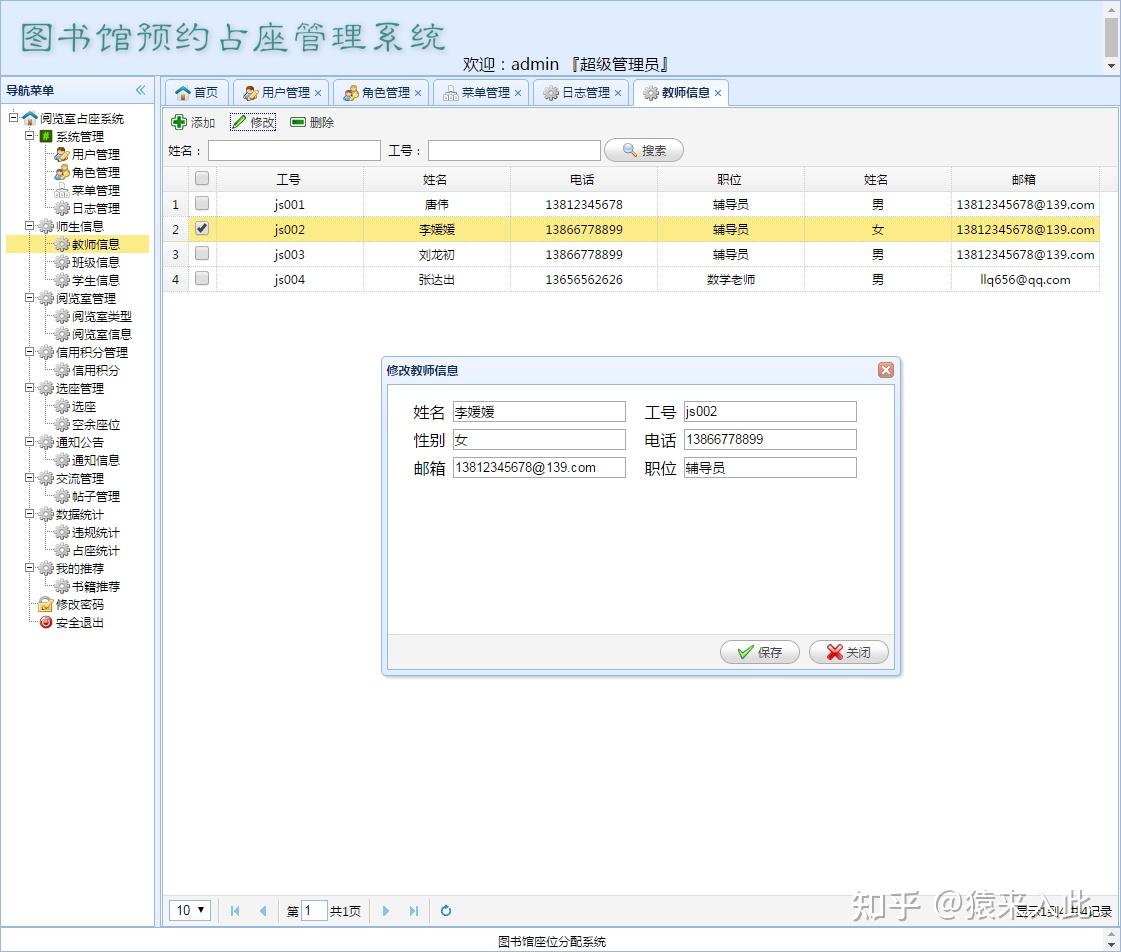
Task: Select the 修改 (Edit) pencil icon
Action: pyautogui.click(x=238, y=122)
